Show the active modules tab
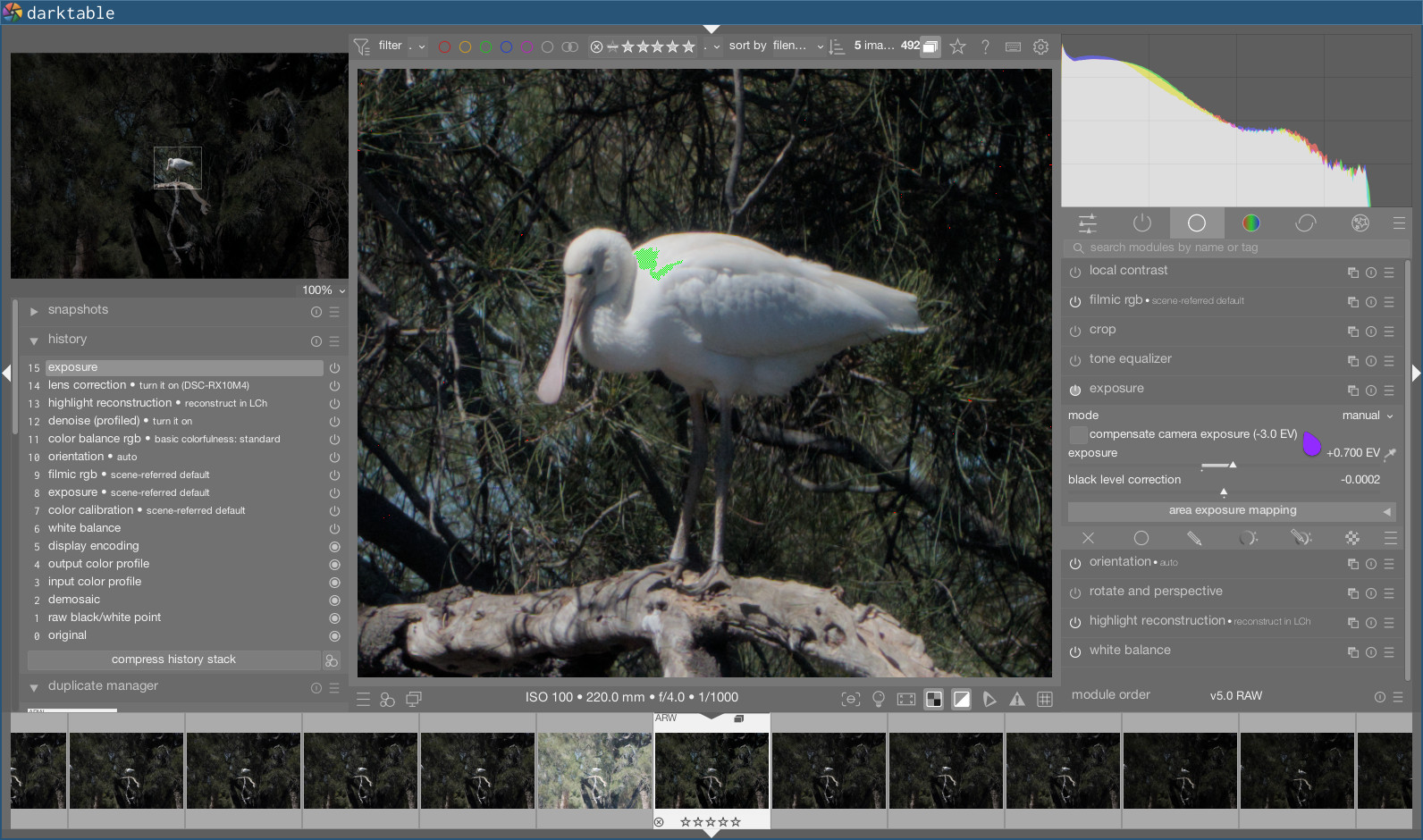The image size is (1423, 840). 1142,223
